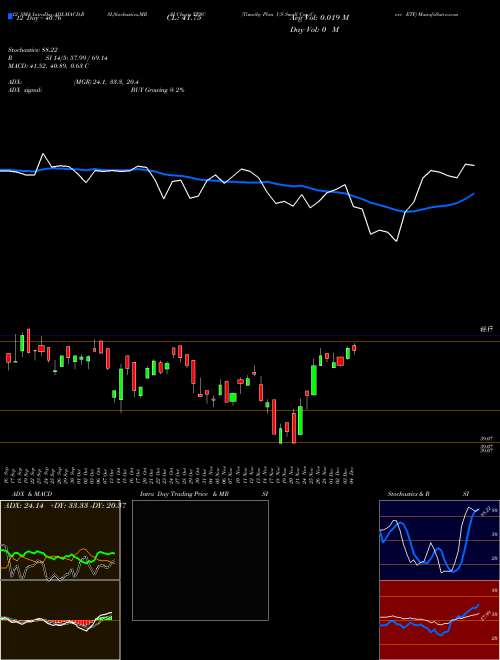Viewport: 500px width, 660px height.
Task: Click the 'Intra Day Trading Price & MRSI' title
Action: [x=204, y=494]
